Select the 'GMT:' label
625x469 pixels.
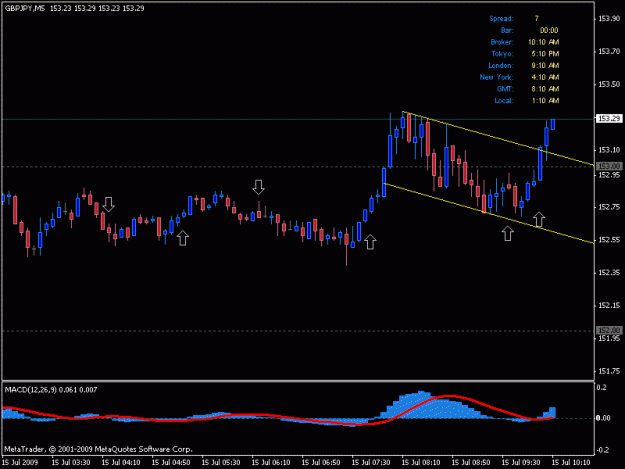click(505, 89)
